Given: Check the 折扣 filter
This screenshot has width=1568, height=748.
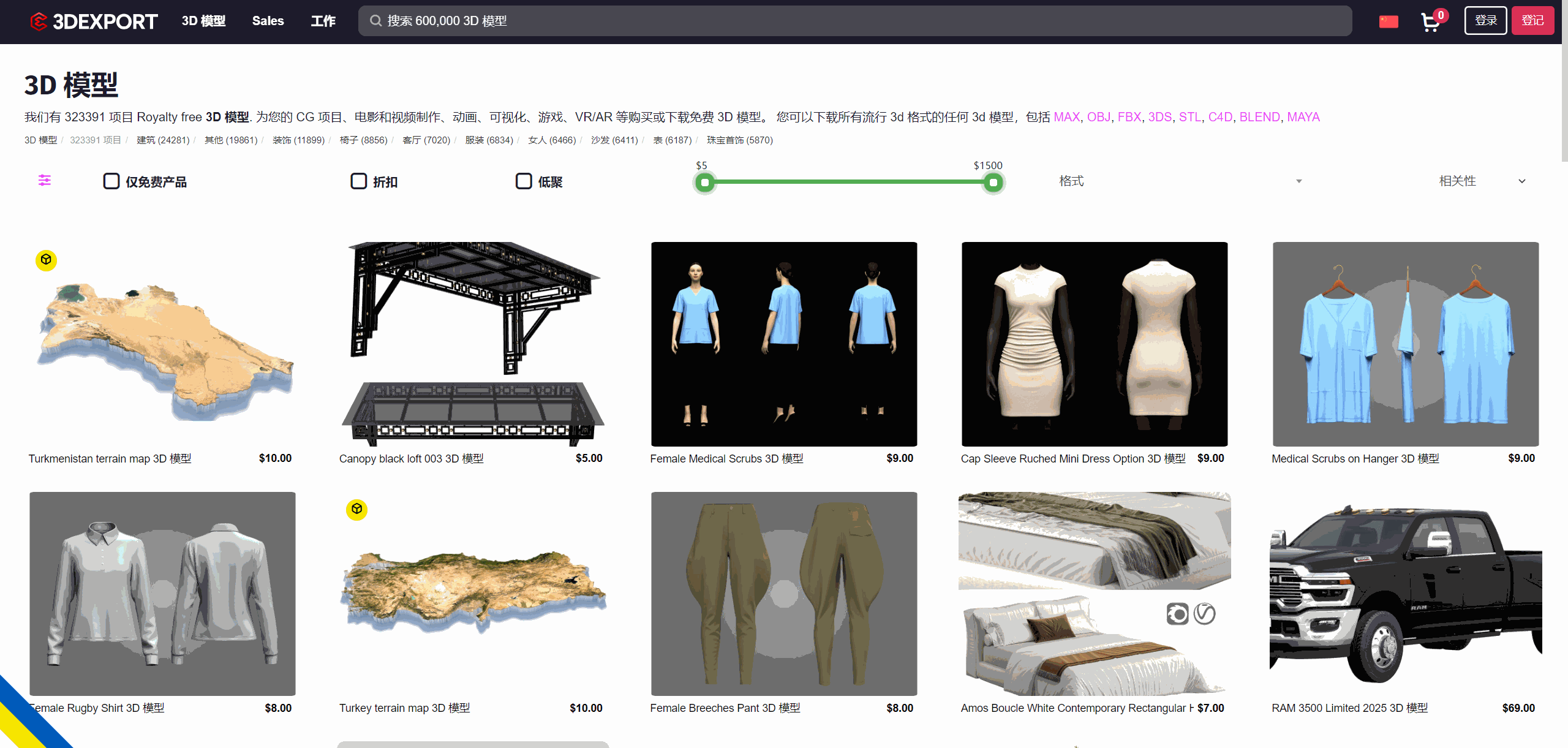Looking at the screenshot, I should tap(359, 181).
